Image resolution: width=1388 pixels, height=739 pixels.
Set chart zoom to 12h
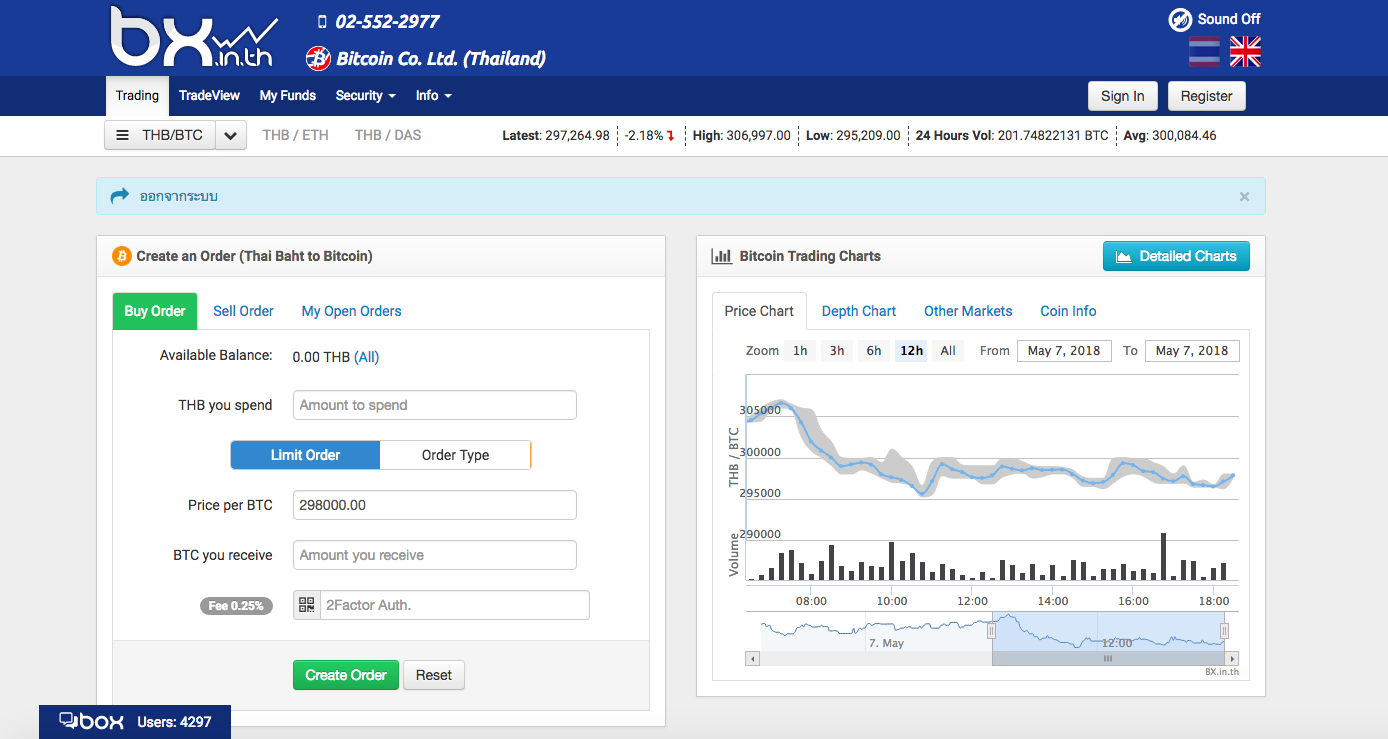[x=911, y=351]
